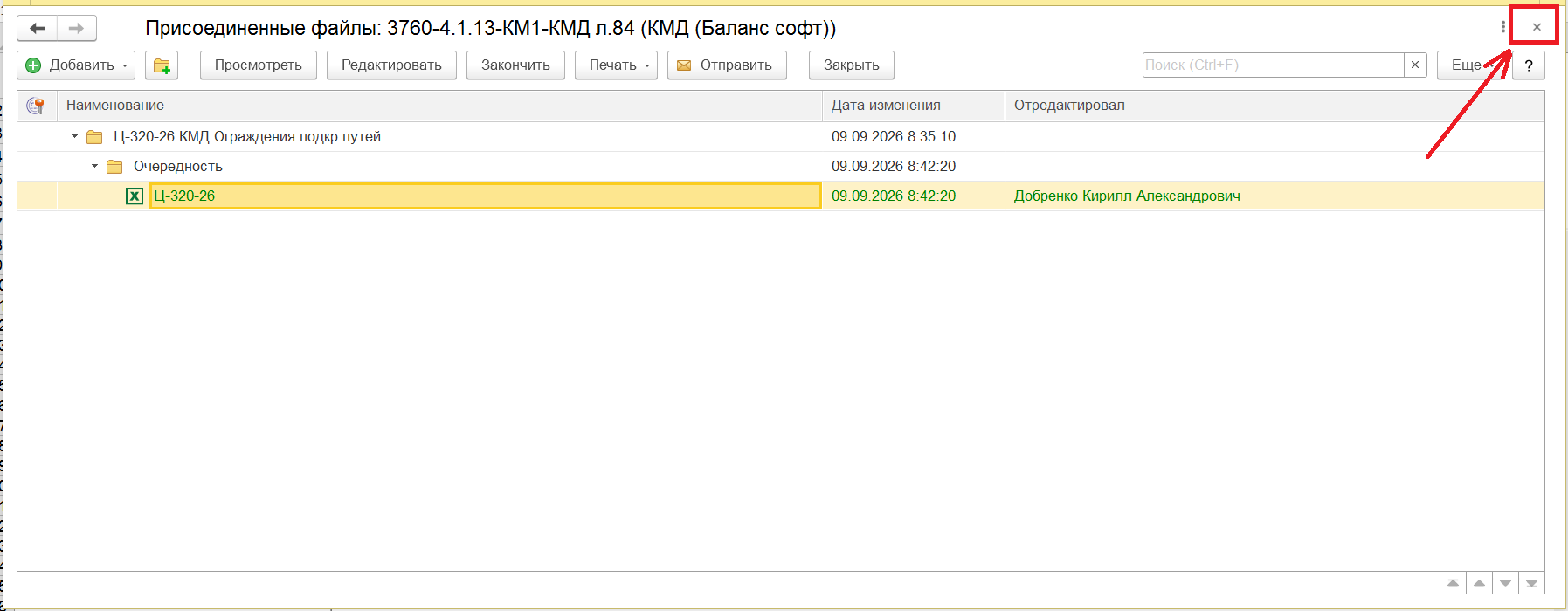Click the create new folder icon

(x=161, y=65)
